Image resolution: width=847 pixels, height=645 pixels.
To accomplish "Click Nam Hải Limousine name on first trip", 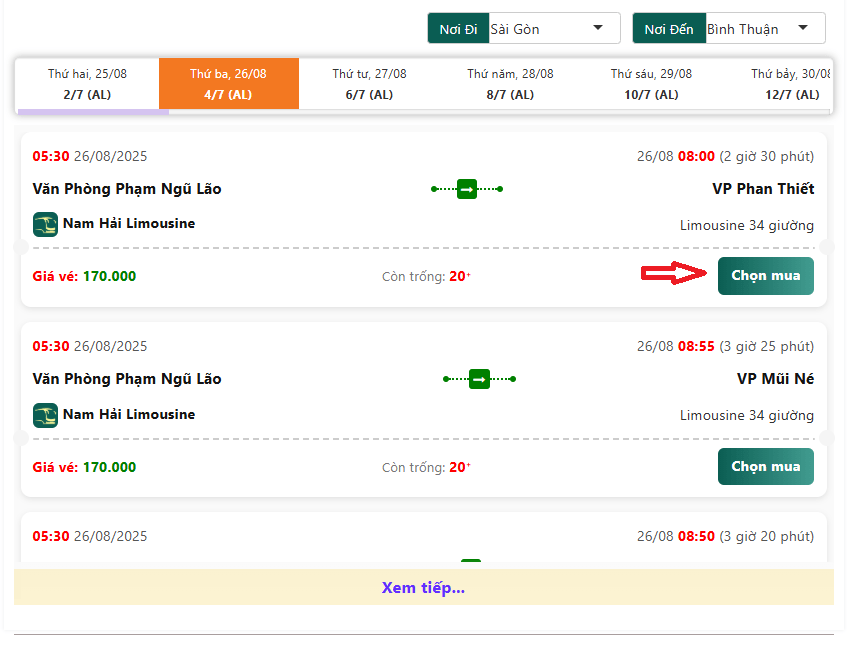I will tap(129, 224).
